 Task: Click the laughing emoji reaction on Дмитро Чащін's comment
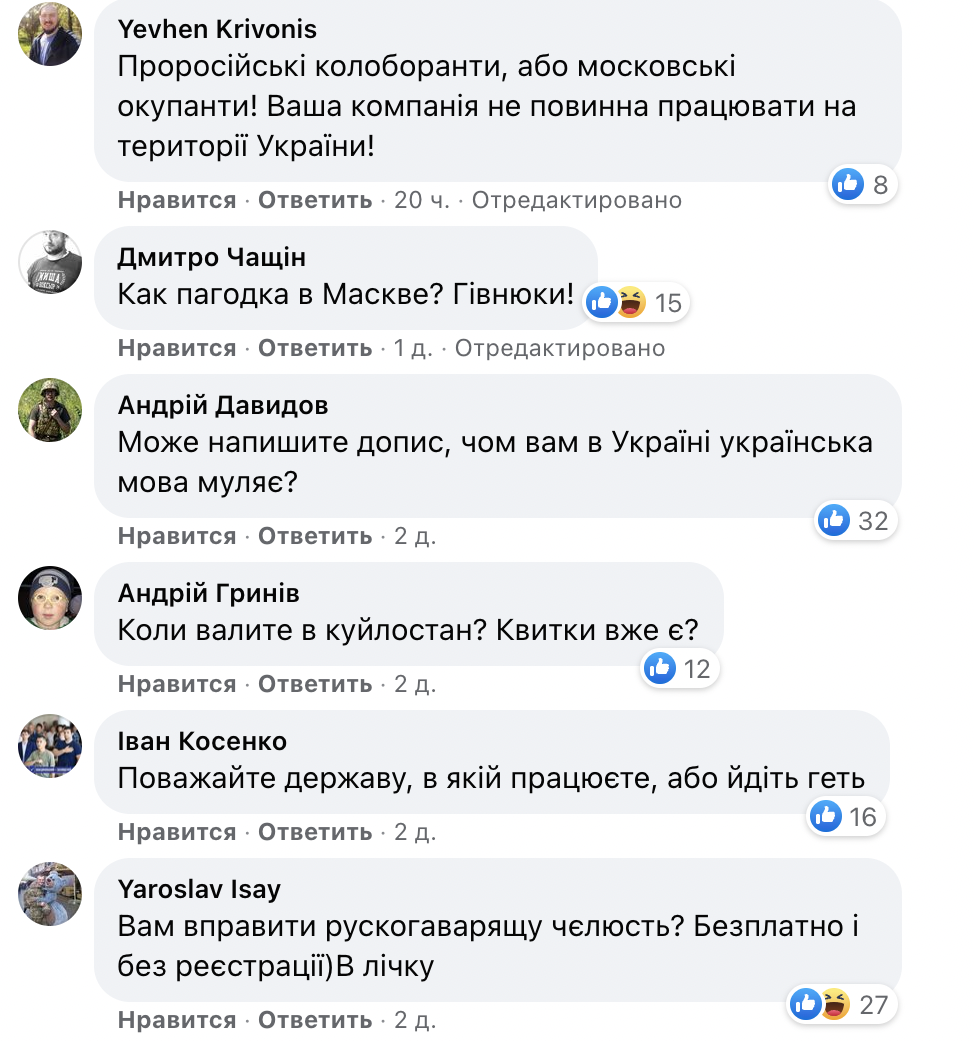(632, 301)
